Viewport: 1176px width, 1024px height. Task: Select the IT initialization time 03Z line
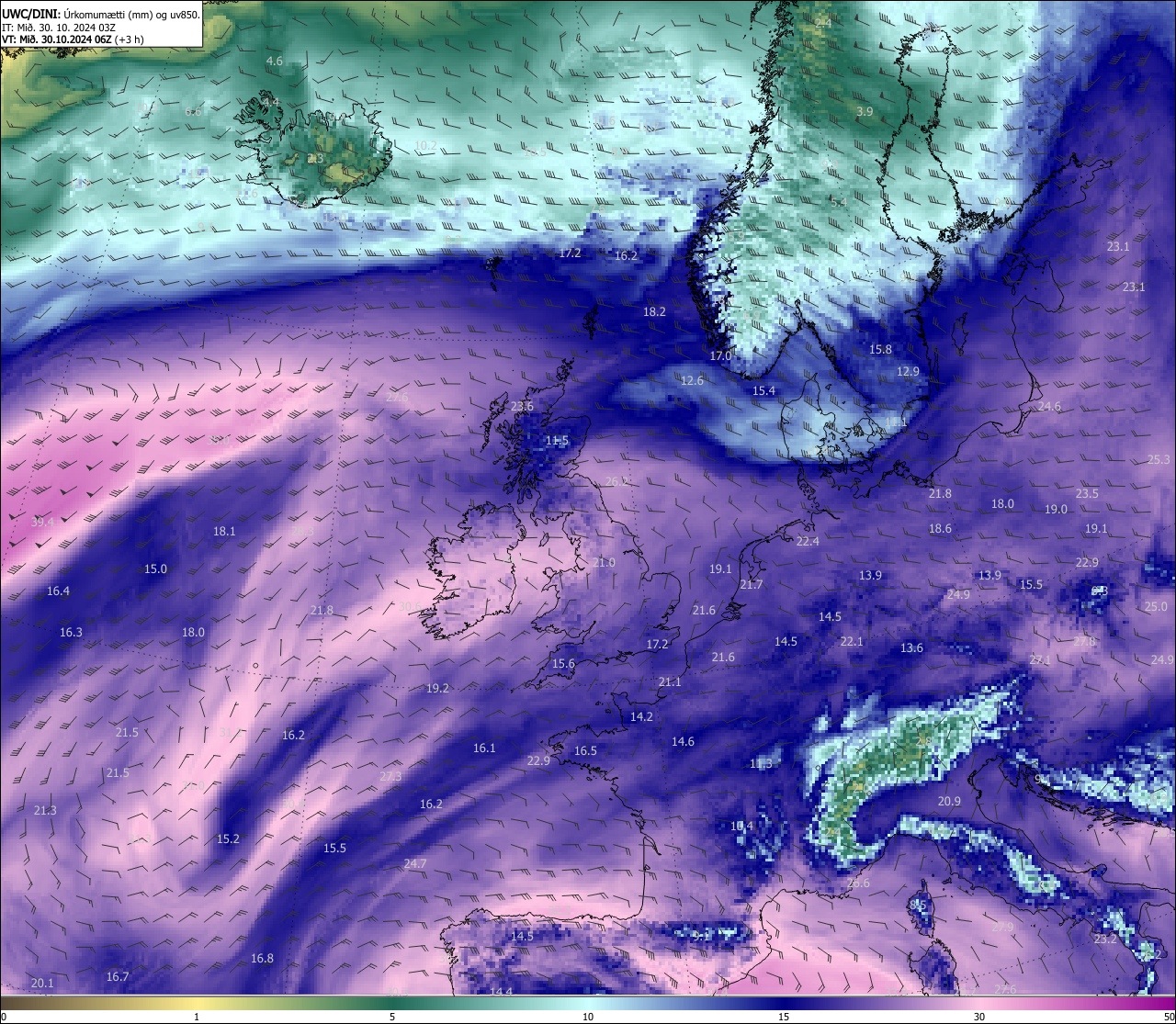click(61, 28)
